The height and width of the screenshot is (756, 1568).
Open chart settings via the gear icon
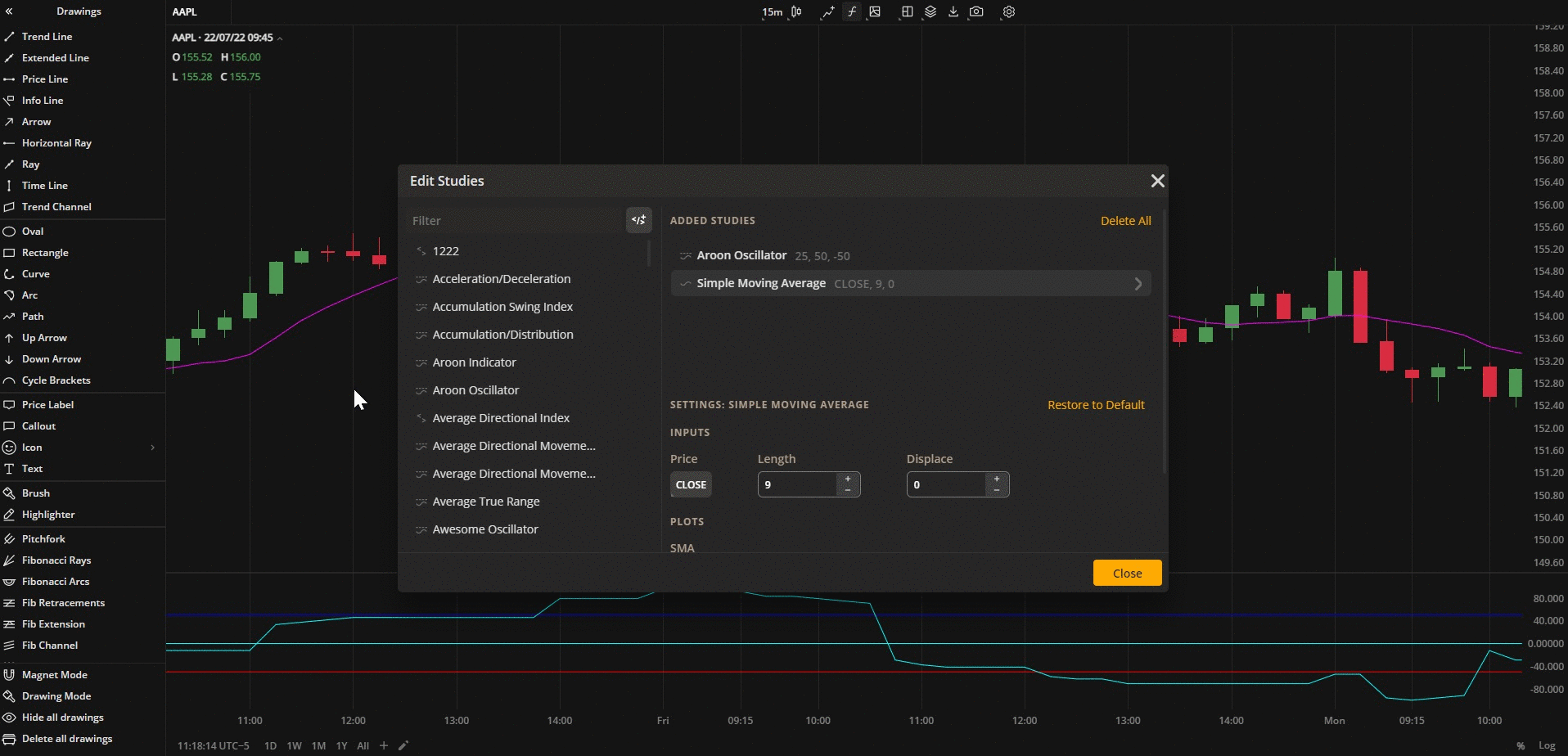[x=1007, y=11]
